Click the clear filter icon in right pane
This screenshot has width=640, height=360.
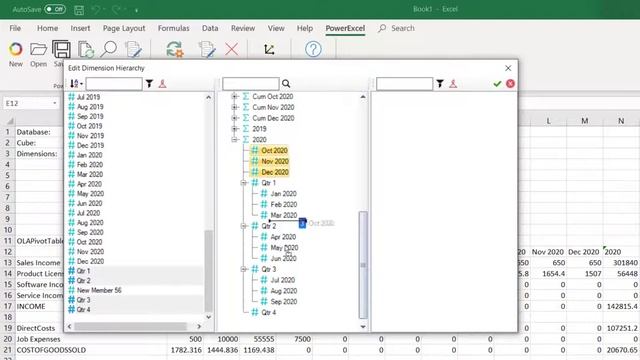(453, 84)
